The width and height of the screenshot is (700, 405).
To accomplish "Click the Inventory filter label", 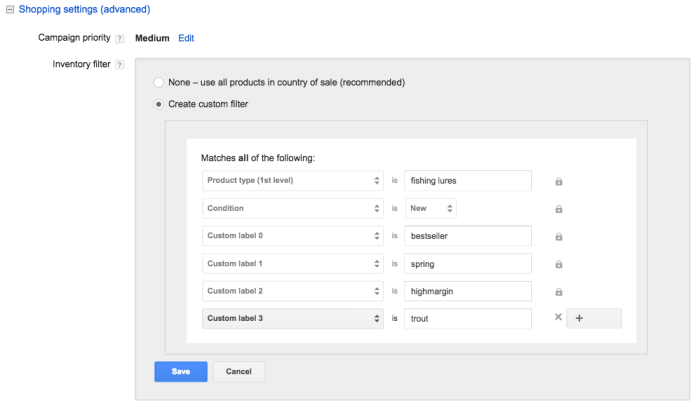I will (81, 64).
